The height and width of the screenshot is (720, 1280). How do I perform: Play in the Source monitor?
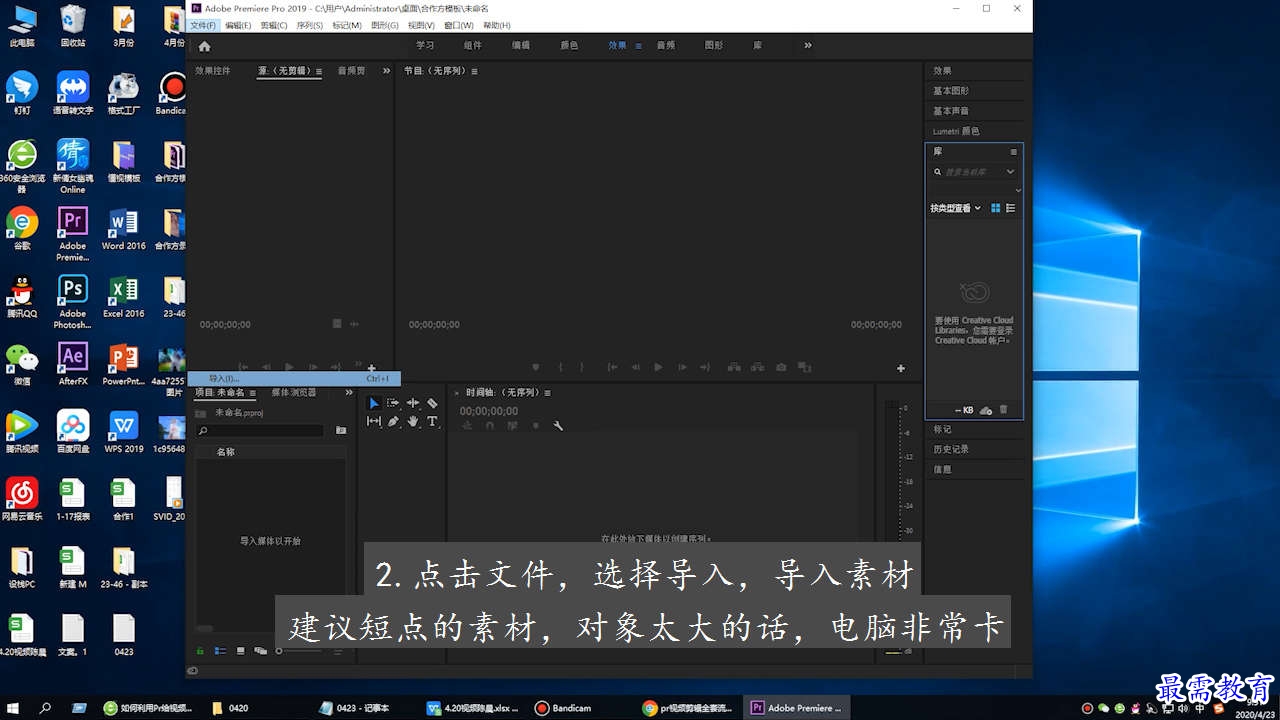(x=289, y=368)
